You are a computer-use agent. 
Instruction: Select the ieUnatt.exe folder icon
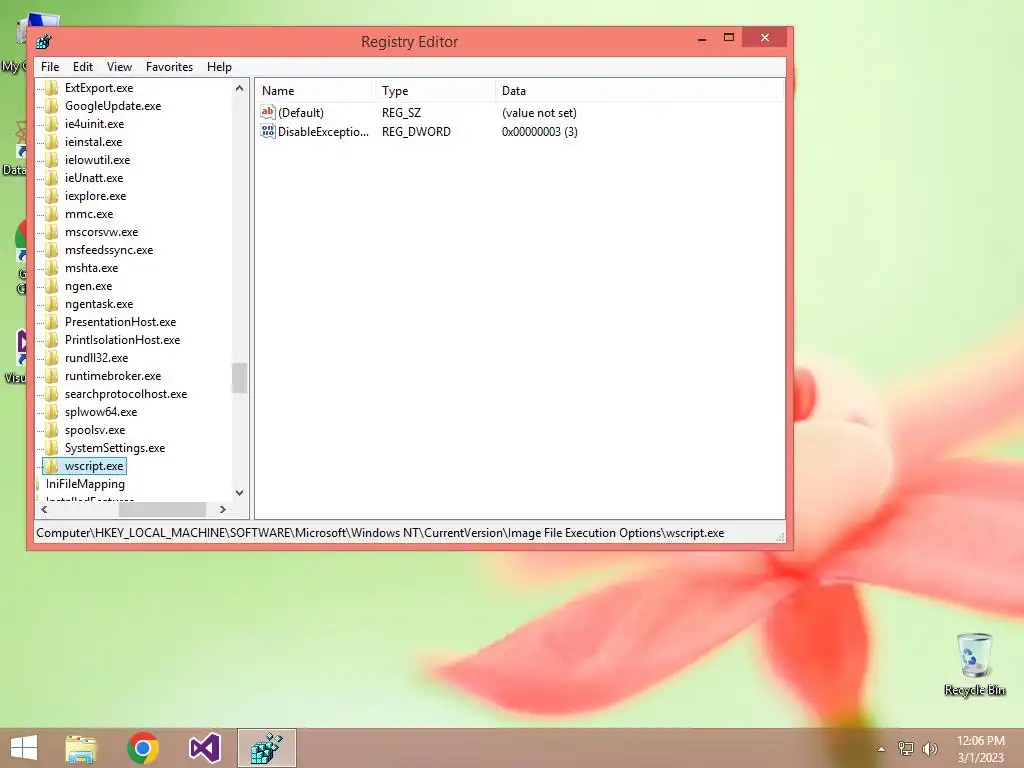[52, 178]
